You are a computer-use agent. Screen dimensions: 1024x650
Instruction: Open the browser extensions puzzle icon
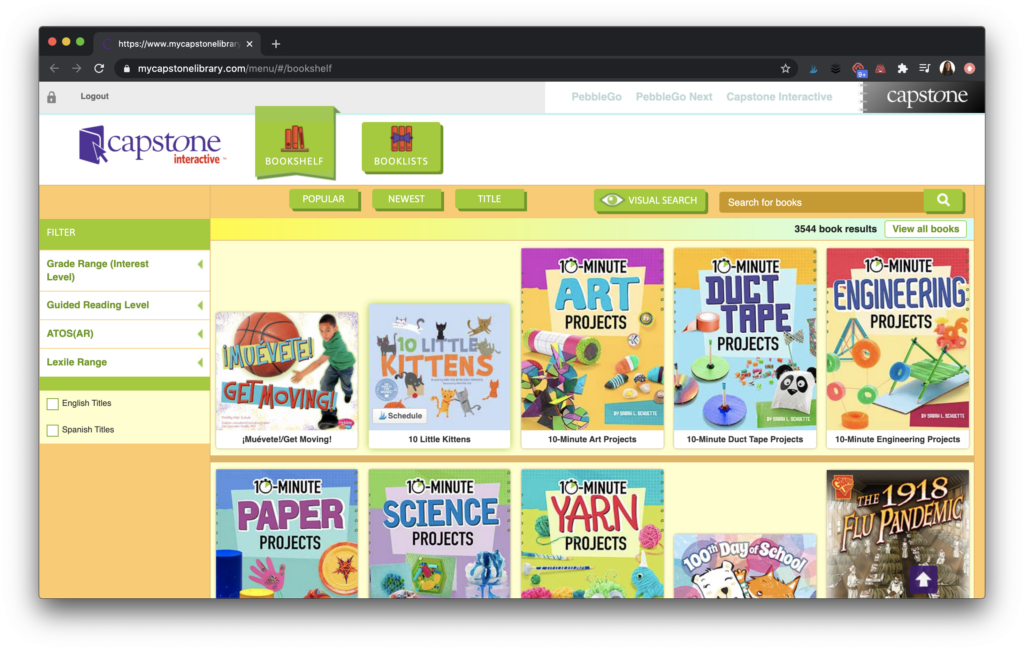click(x=900, y=68)
